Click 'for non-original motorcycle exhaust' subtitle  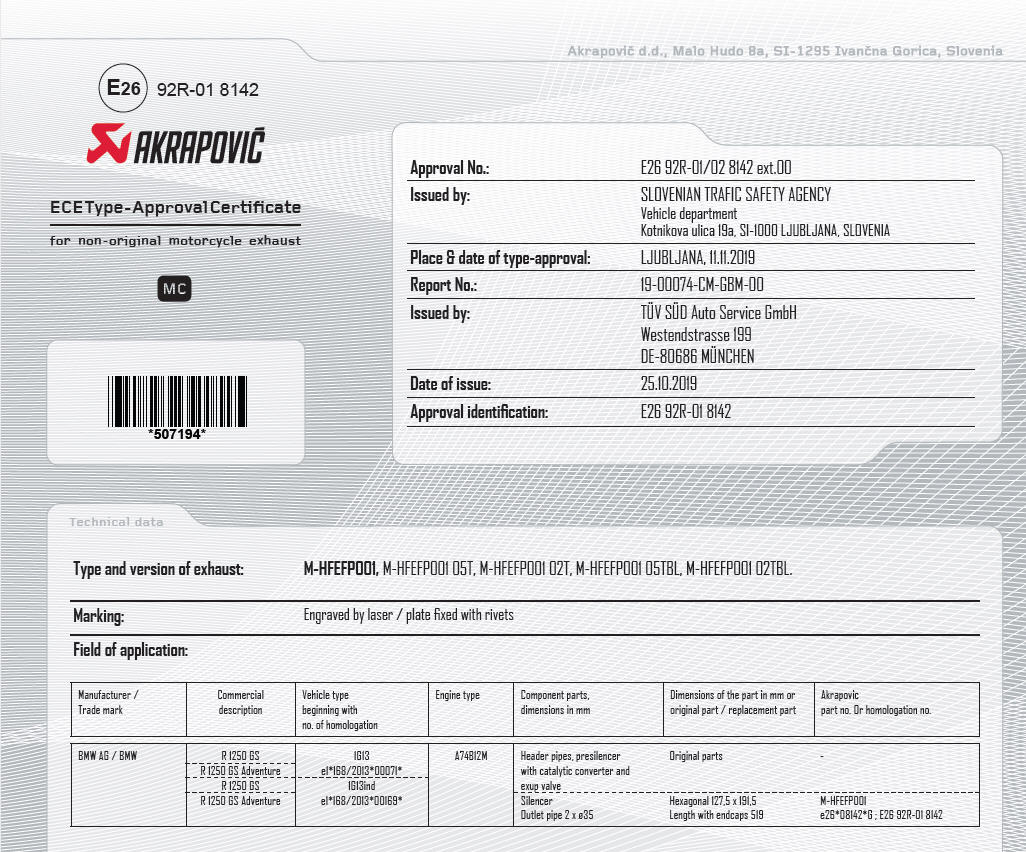(x=175, y=241)
